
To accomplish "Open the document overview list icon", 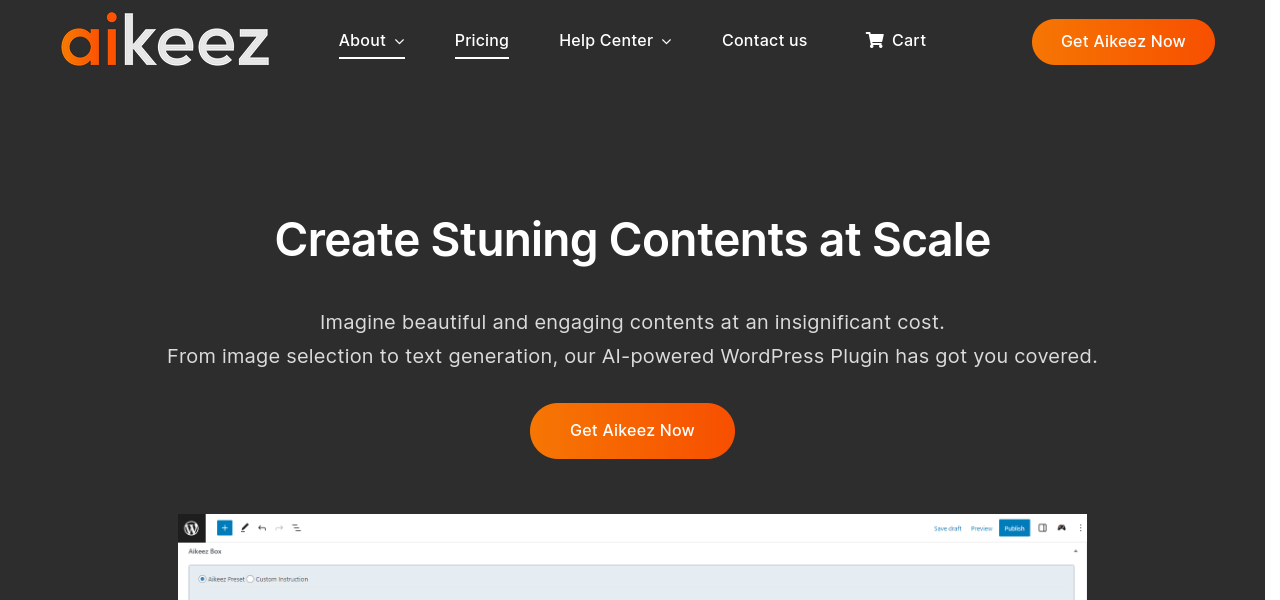I will point(296,528).
